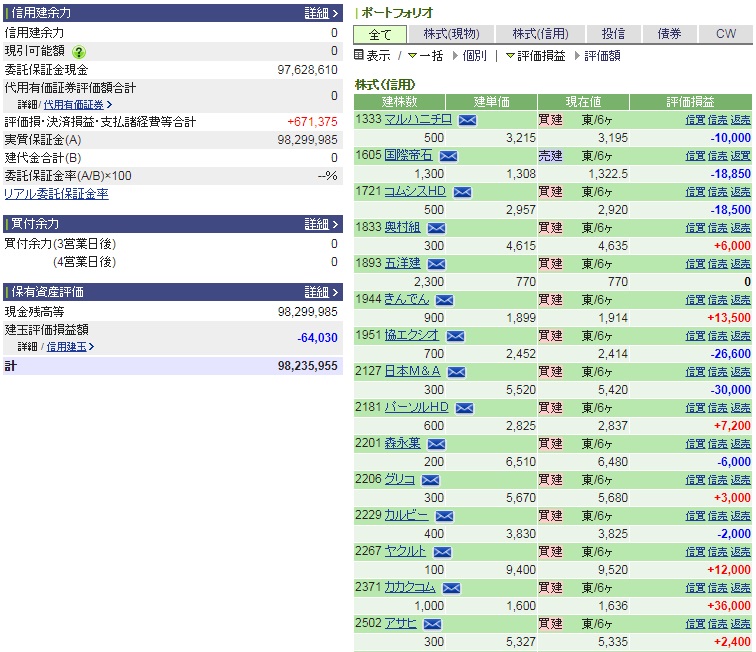Click the mail icon next to パーソルHD
The image size is (756, 652).
[464, 408]
